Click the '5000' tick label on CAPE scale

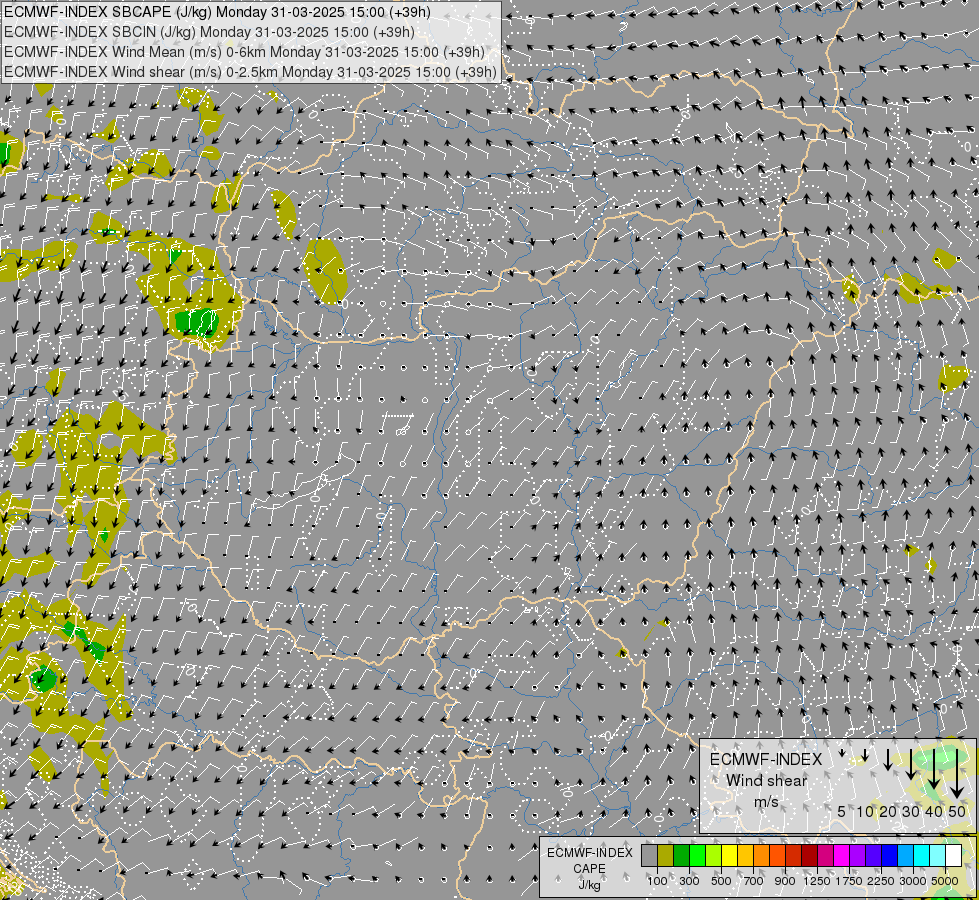[x=945, y=881]
